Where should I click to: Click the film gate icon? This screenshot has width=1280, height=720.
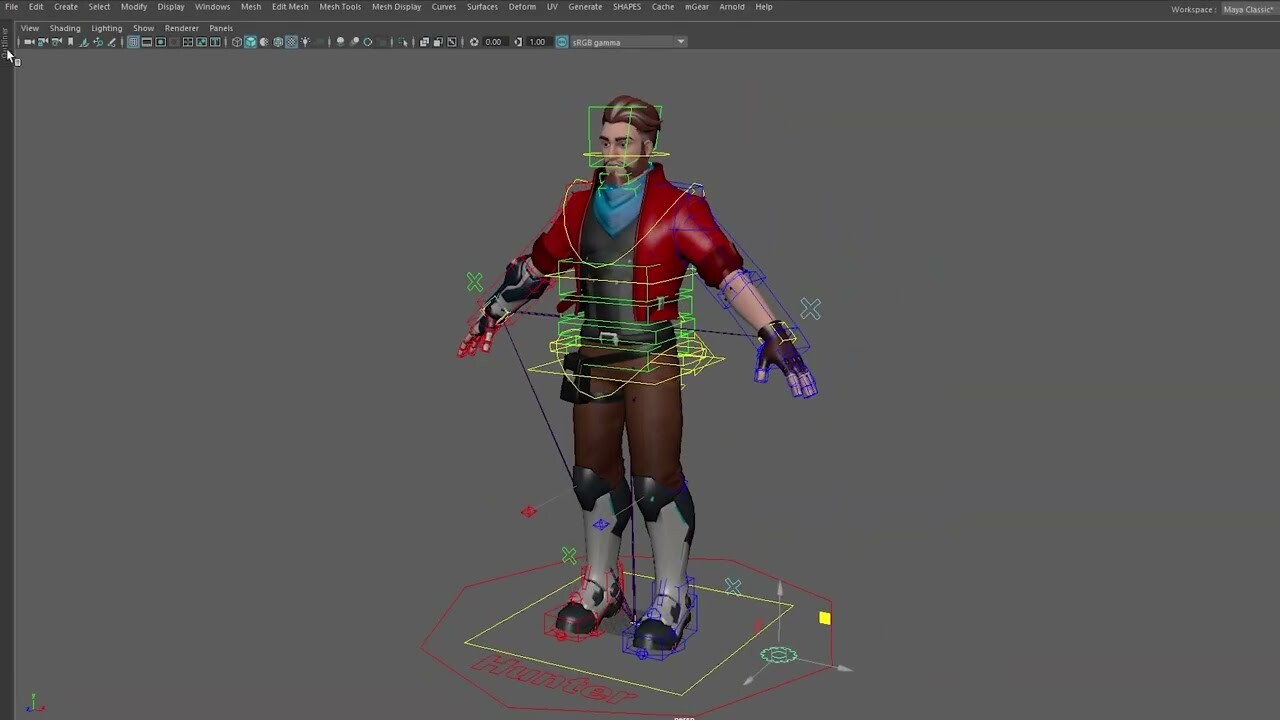click(x=146, y=42)
